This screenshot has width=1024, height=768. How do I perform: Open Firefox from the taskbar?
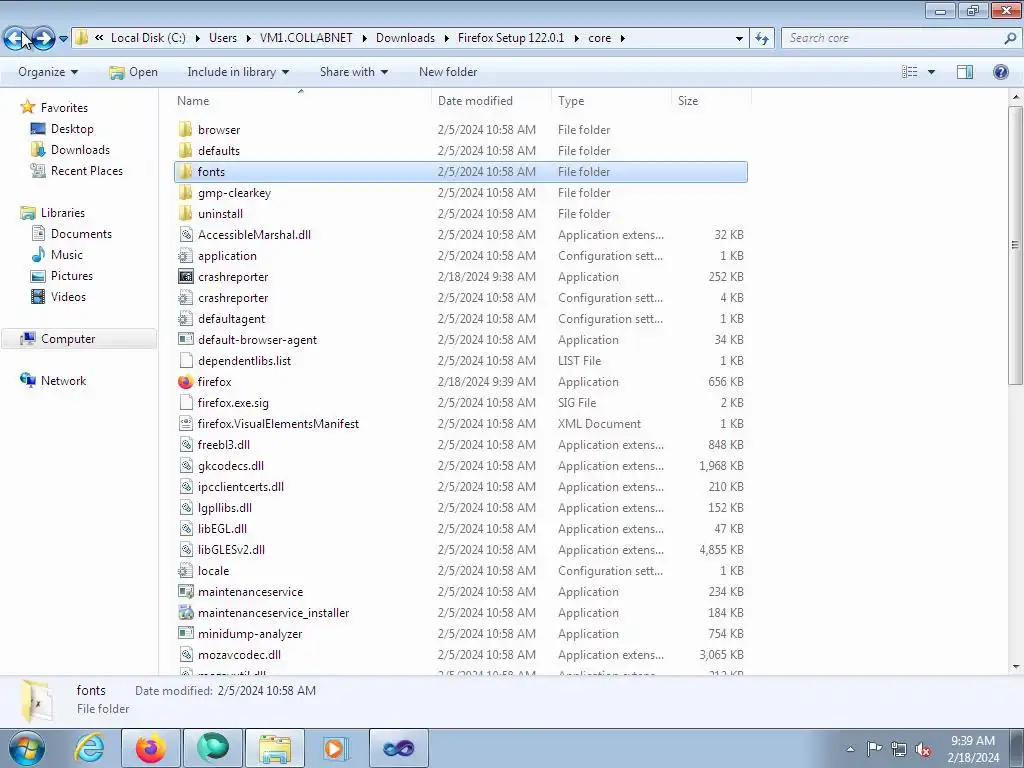click(151, 748)
